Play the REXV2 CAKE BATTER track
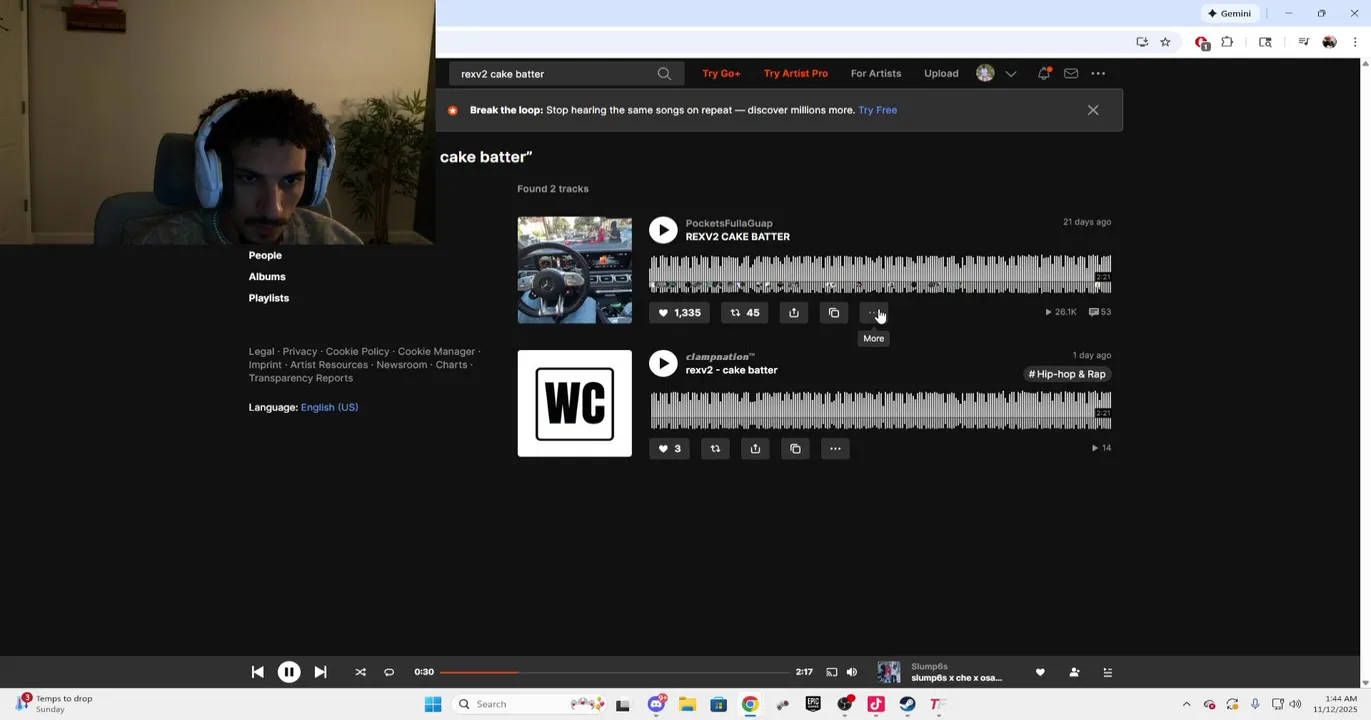 [663, 230]
